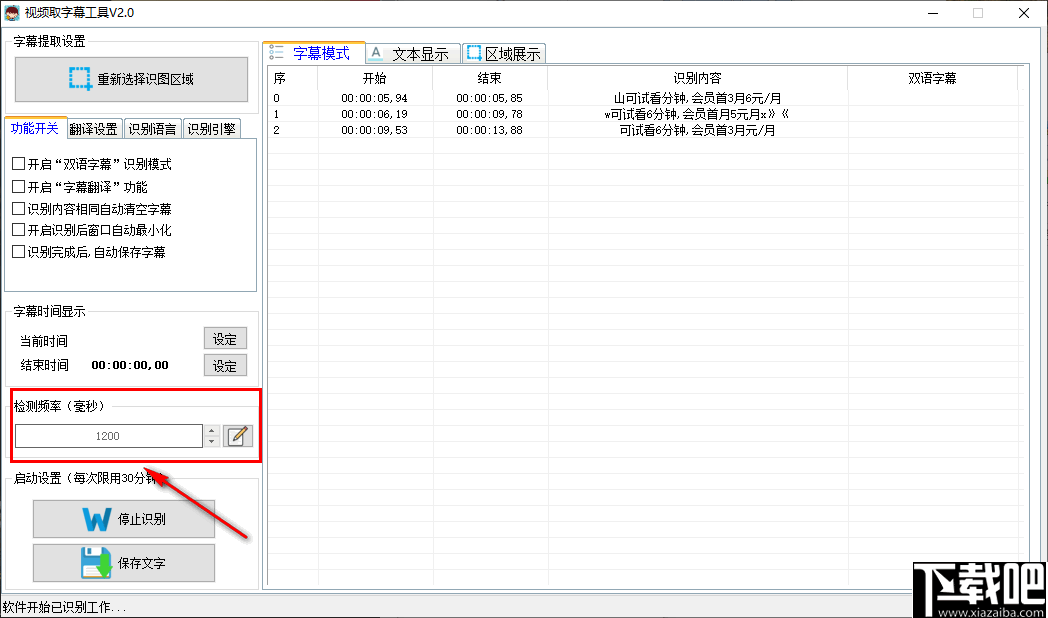Click 设定 beside 当前时间

tap(225, 338)
